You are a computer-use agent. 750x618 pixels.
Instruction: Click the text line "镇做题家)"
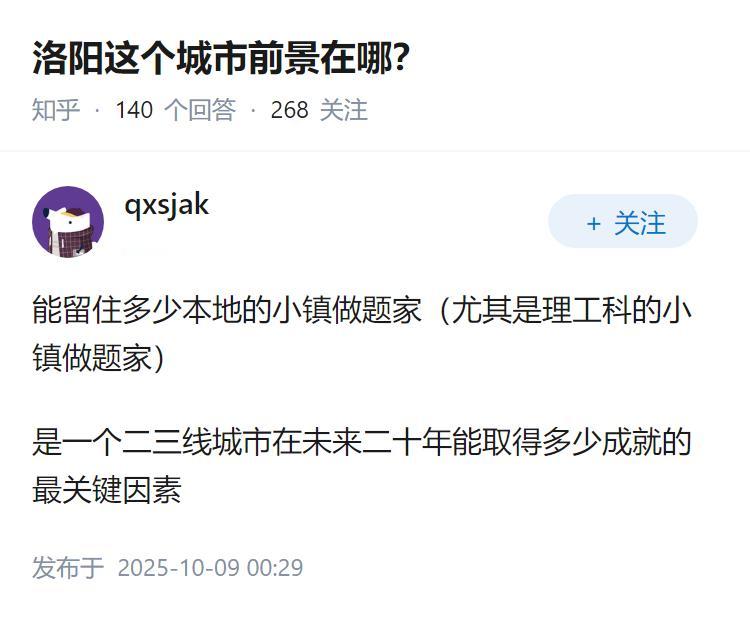pyautogui.click(x=98, y=358)
